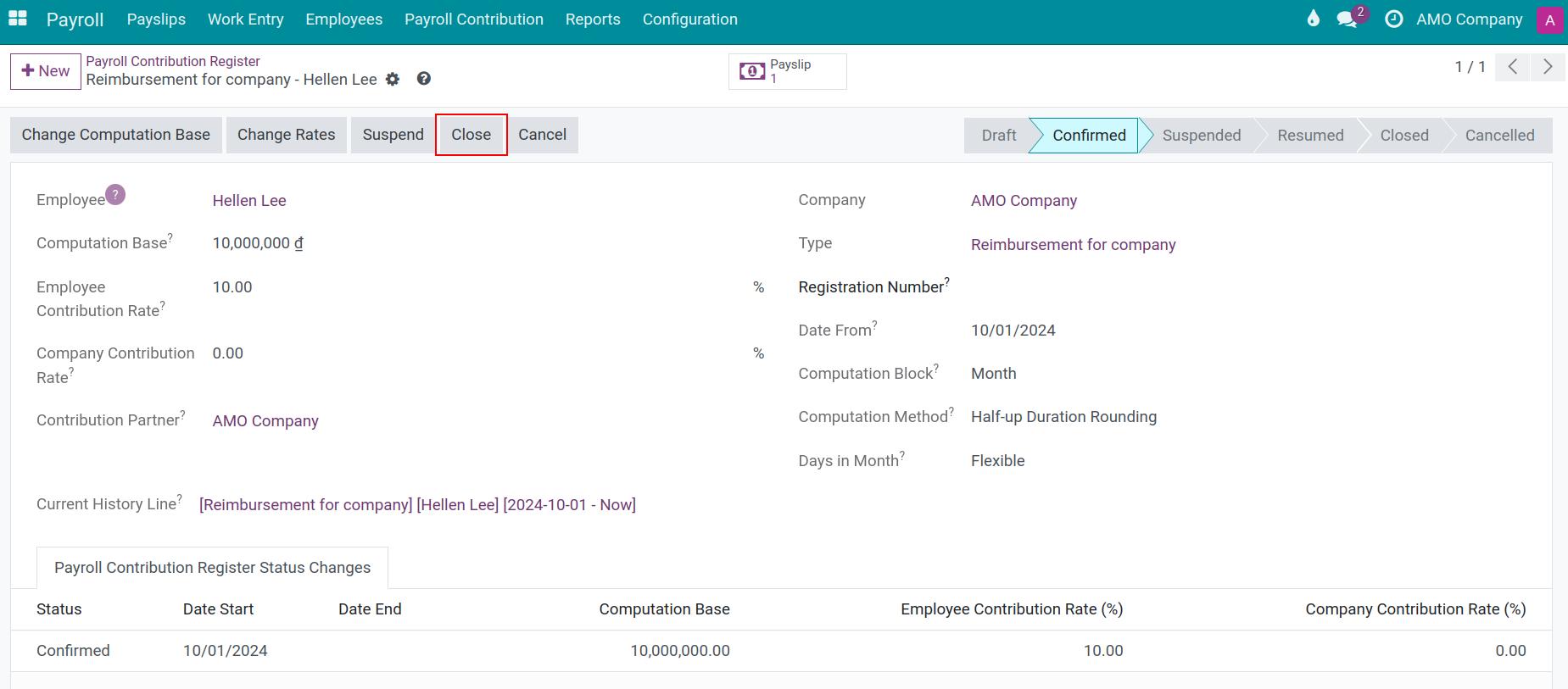This screenshot has width=1568, height=689.
Task: Click Days in Month value Flexible
Action: tap(998, 461)
